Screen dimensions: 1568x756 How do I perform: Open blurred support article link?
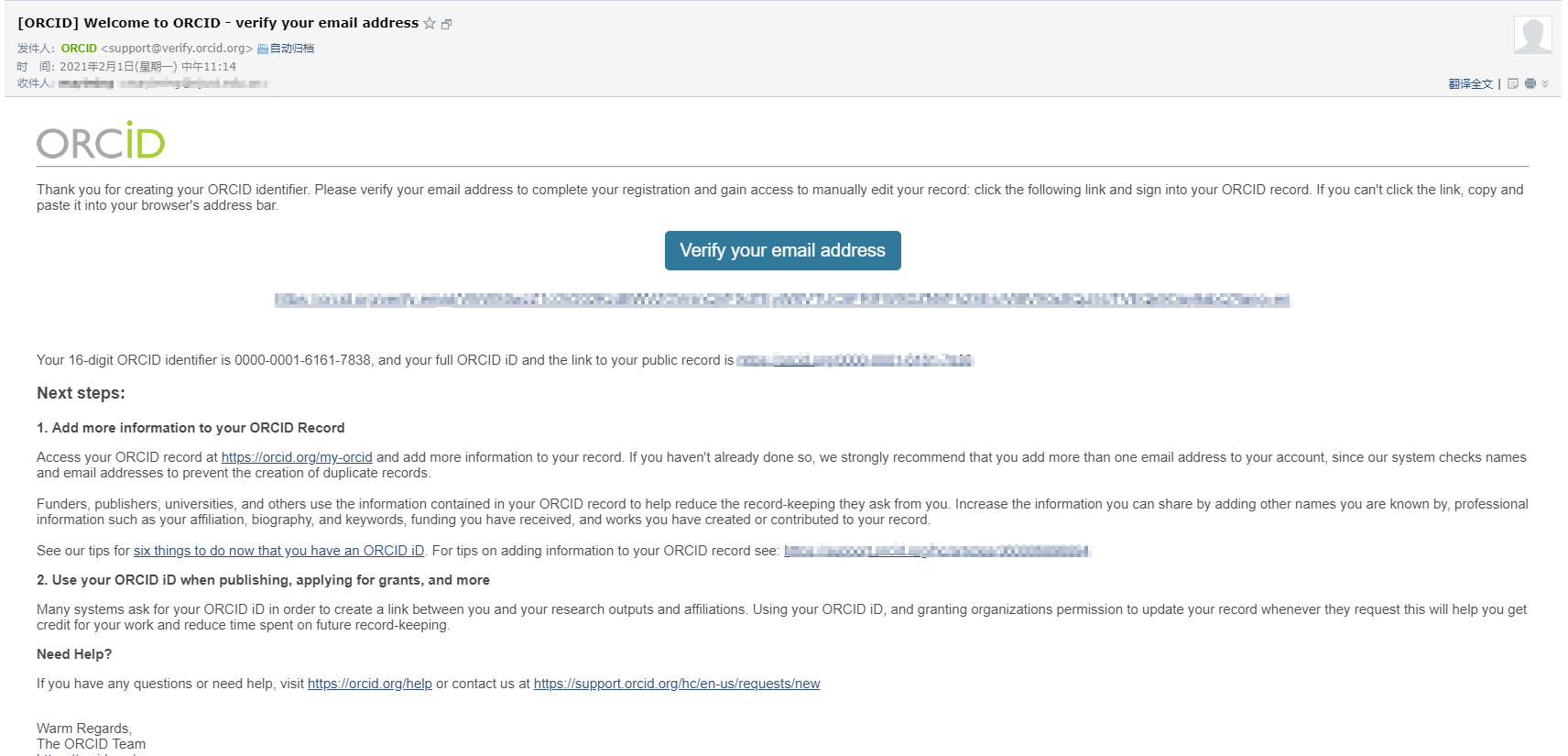937,551
